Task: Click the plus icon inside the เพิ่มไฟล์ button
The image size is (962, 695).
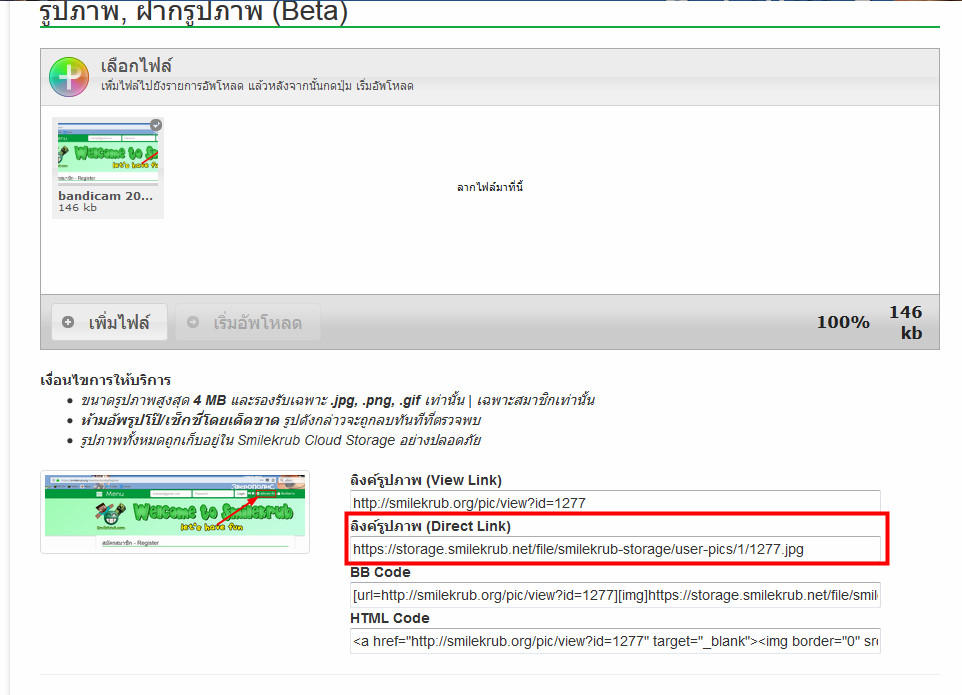Action: click(68, 322)
